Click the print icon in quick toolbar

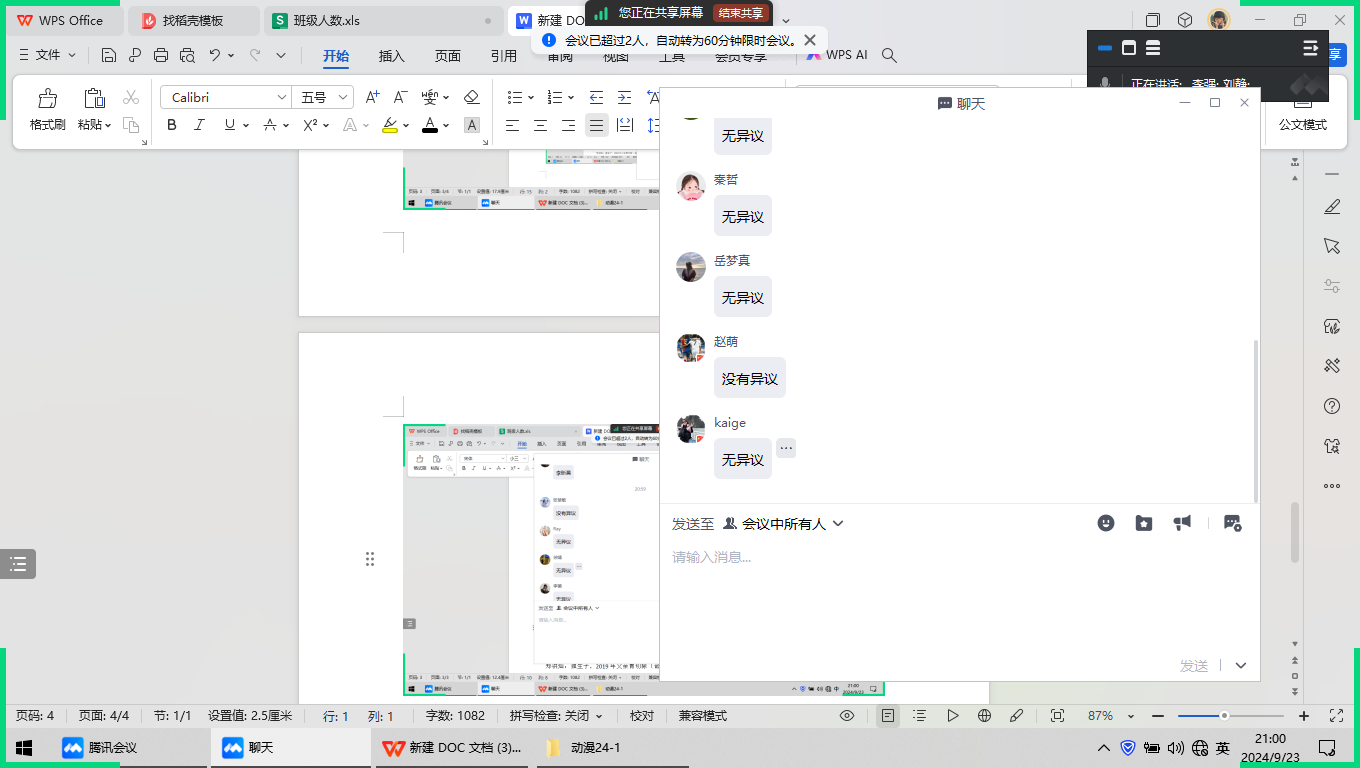[x=161, y=56]
